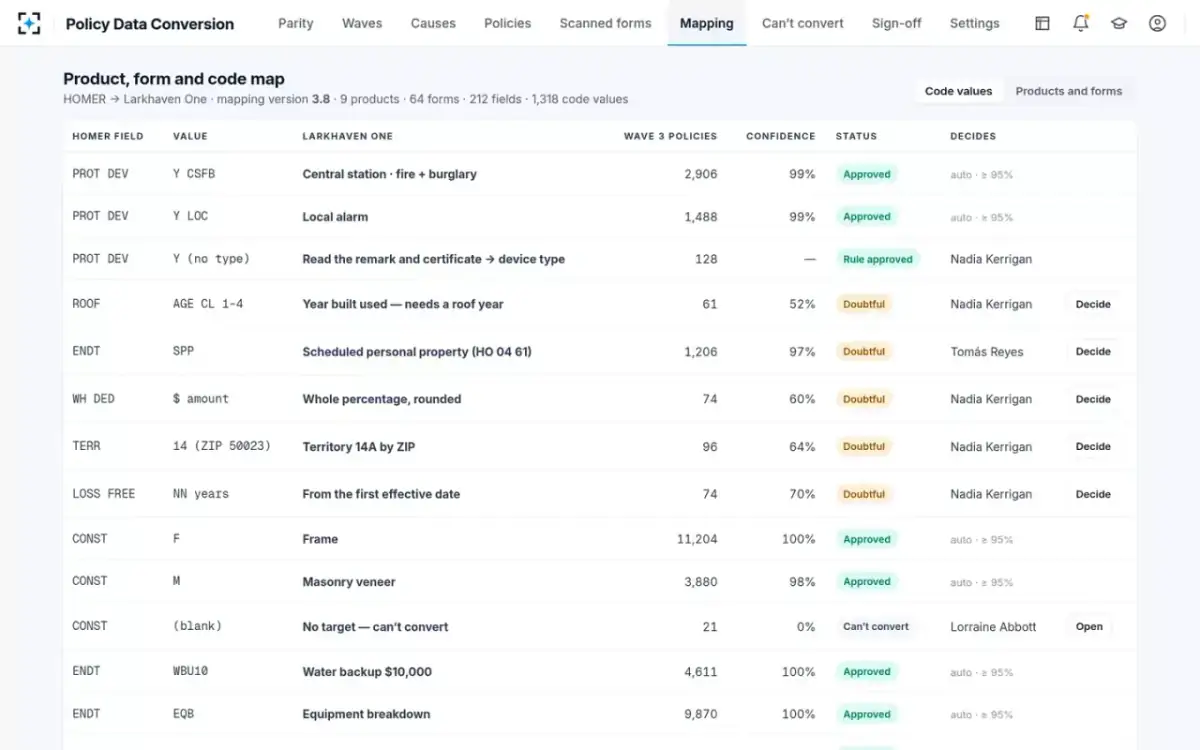
Task: Click Doubtful badge in Scheduled personal property row
Action: (864, 352)
